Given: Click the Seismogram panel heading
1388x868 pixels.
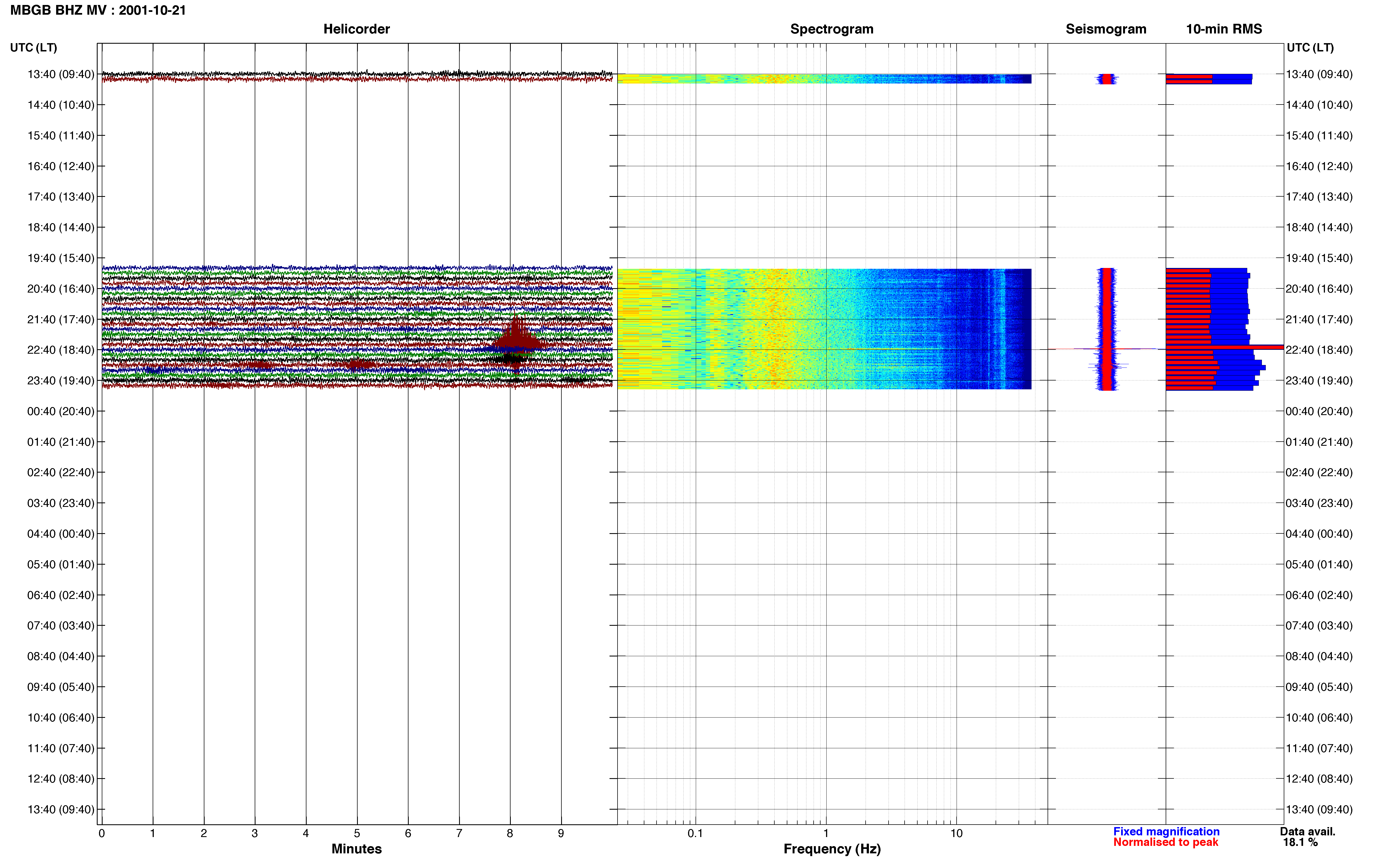Looking at the screenshot, I should tap(1106, 29).
